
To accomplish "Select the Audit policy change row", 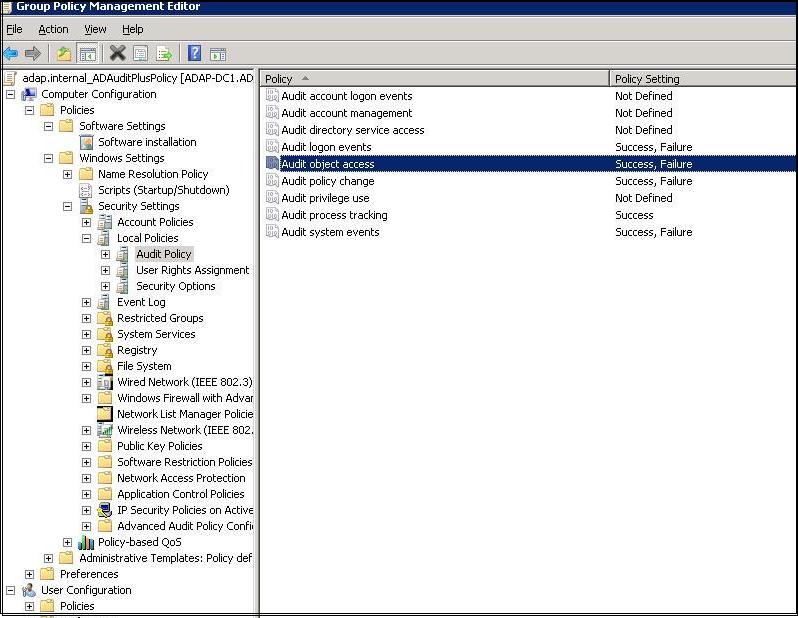I will [529, 181].
